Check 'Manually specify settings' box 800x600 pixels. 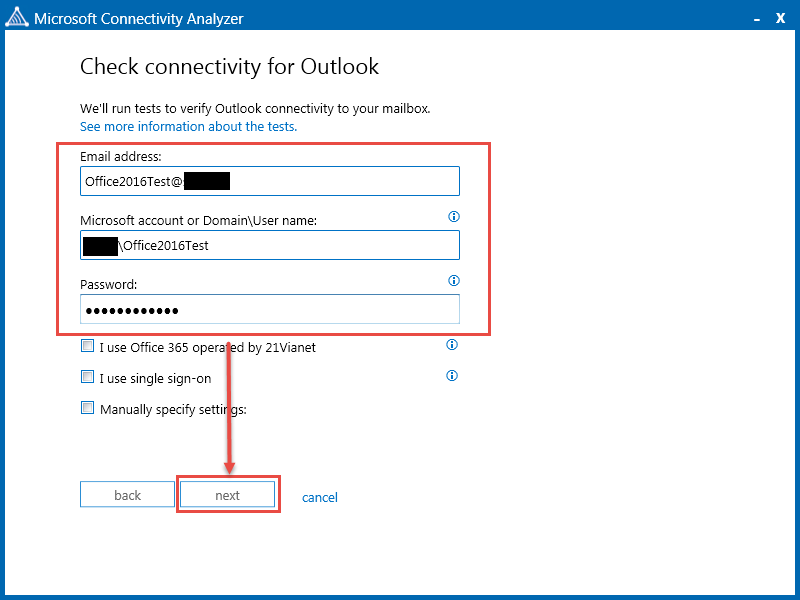coord(87,408)
